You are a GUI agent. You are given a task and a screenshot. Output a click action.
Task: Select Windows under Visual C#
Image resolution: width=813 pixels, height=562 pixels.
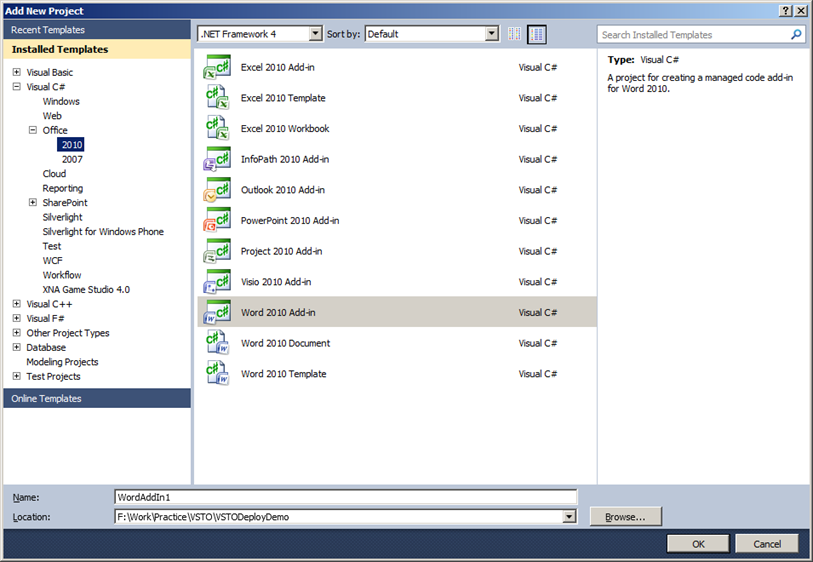61,102
